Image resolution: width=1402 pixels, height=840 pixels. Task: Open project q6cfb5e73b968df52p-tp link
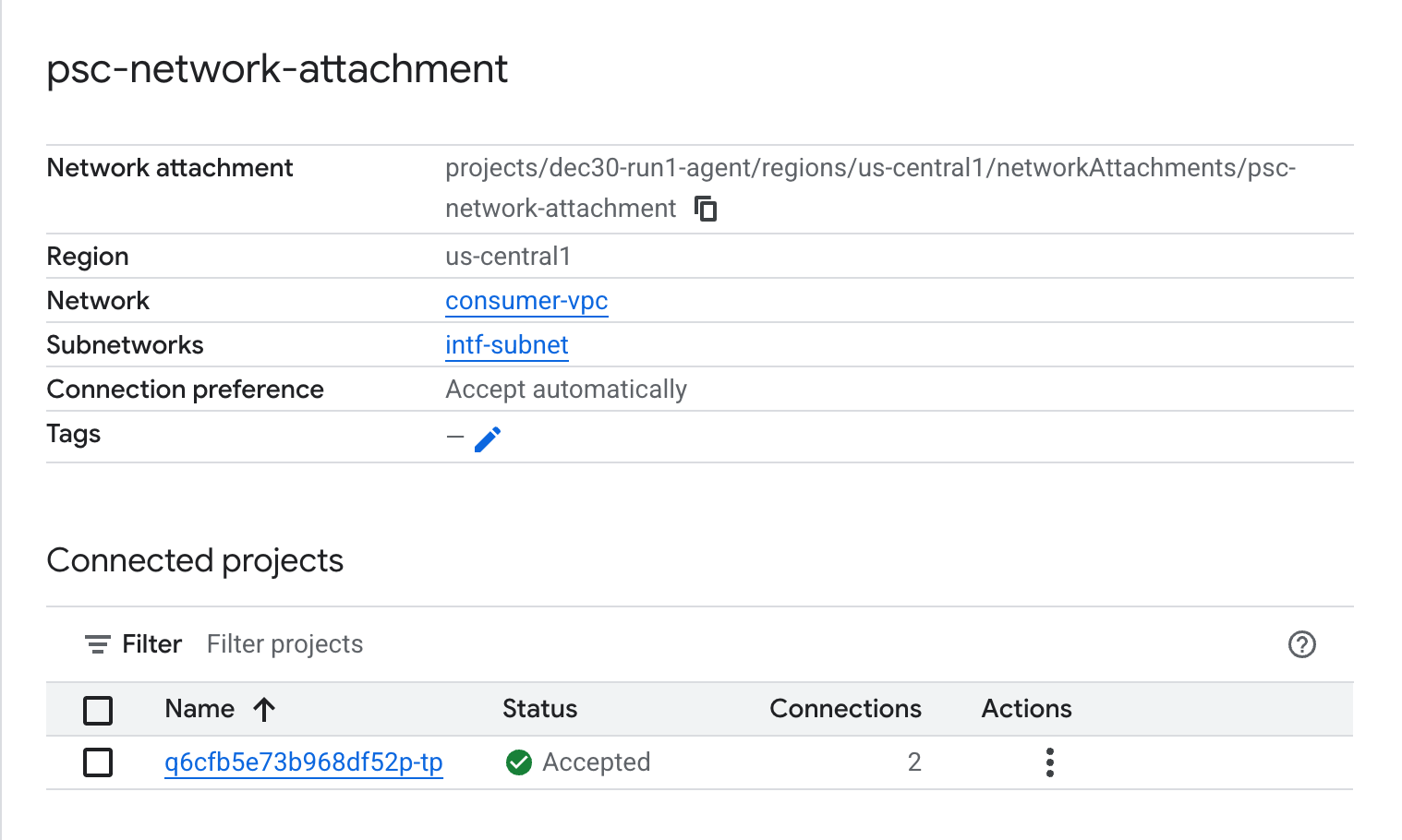pyautogui.click(x=303, y=762)
